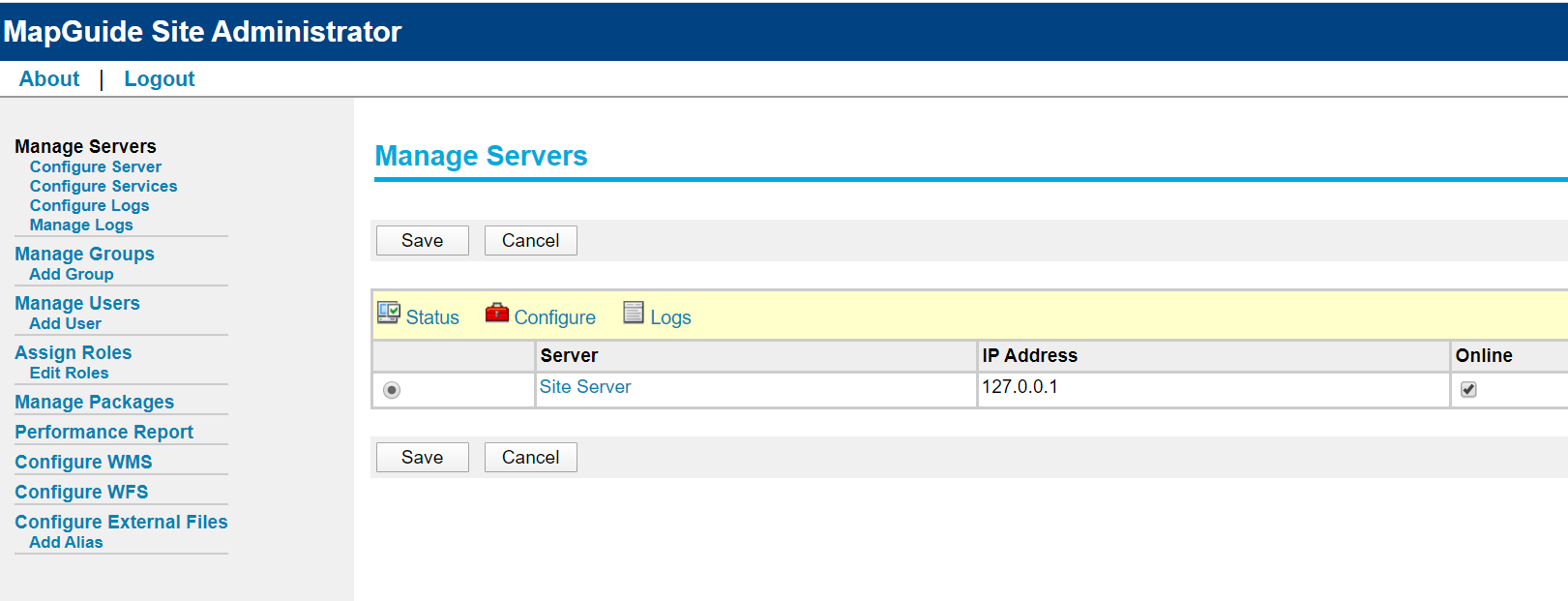This screenshot has width=1568, height=601.
Task: Open Assign Roles in sidebar
Action: 74,352
